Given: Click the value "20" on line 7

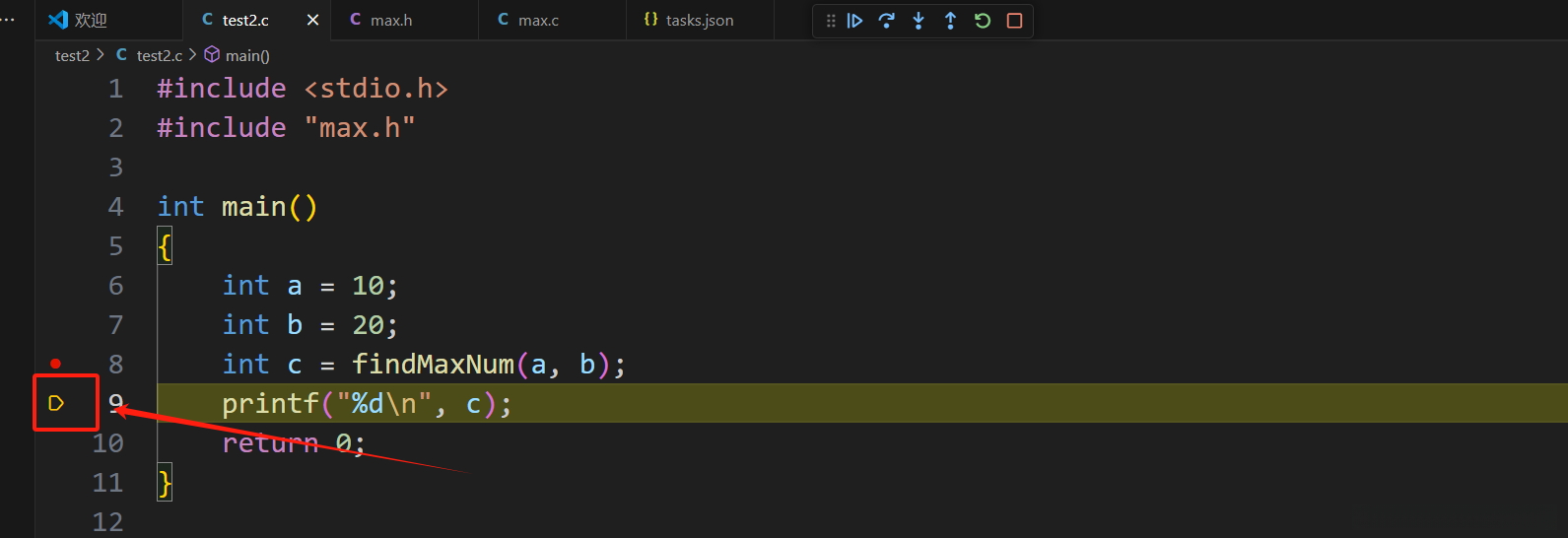Looking at the screenshot, I should (368, 325).
